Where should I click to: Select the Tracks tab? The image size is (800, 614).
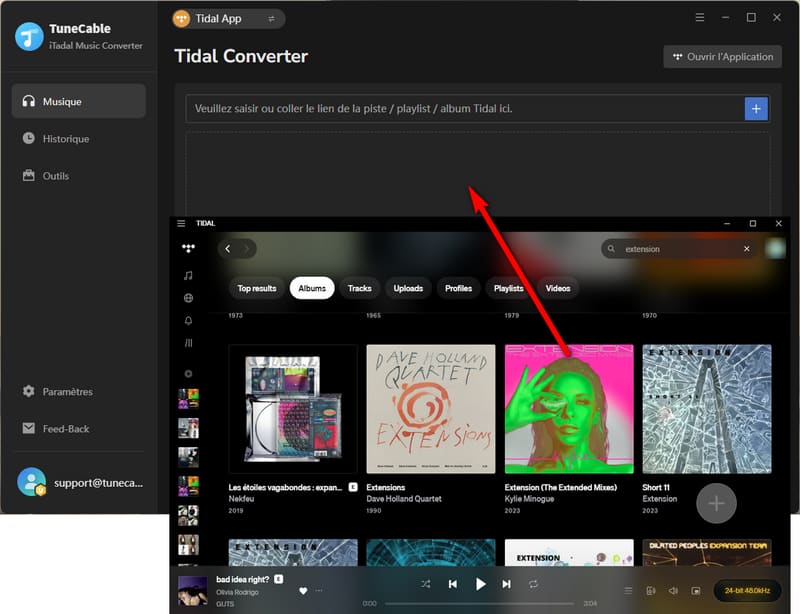tap(360, 288)
